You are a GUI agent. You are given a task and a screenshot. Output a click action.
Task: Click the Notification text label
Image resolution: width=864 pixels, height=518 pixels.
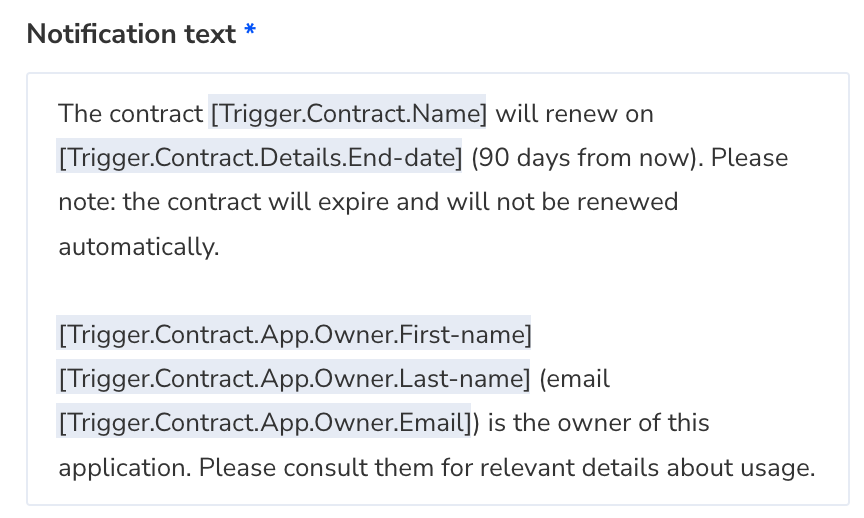pyautogui.click(x=132, y=34)
